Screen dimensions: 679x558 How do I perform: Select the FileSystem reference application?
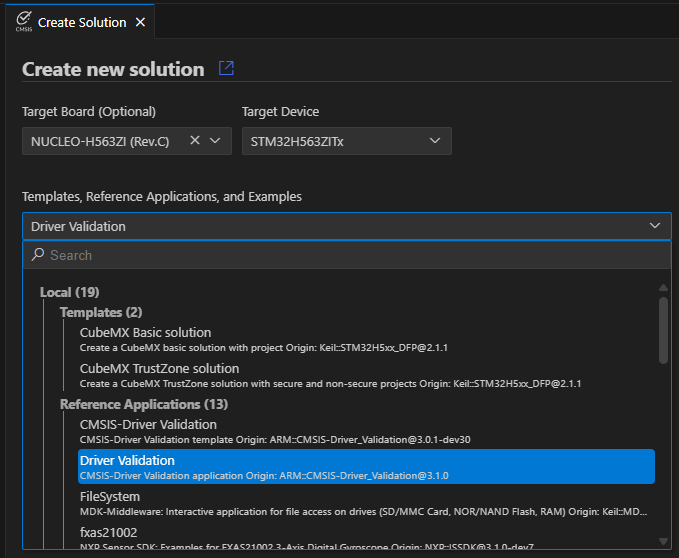(110, 496)
